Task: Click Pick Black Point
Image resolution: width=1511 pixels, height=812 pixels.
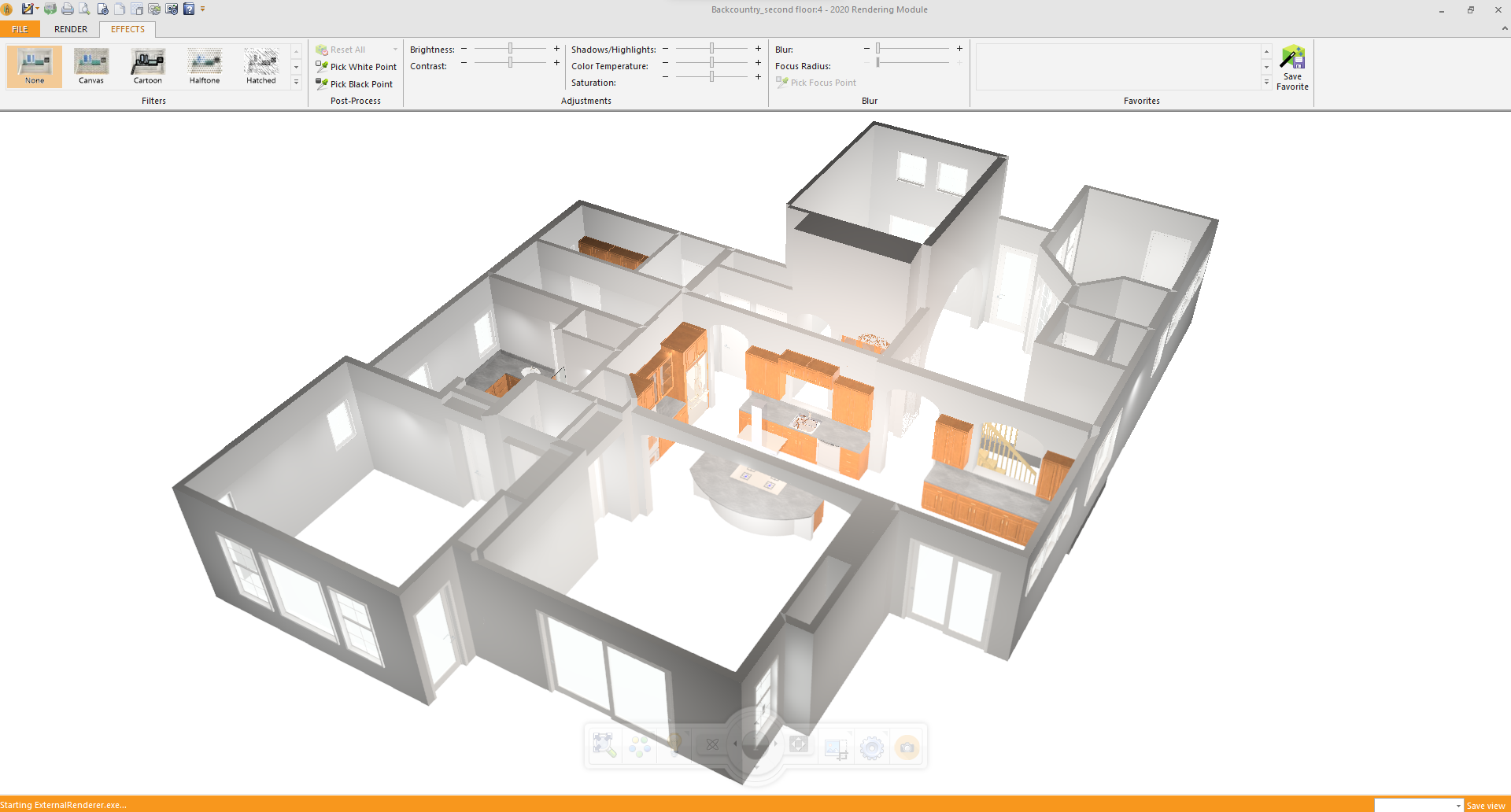Action: click(355, 84)
